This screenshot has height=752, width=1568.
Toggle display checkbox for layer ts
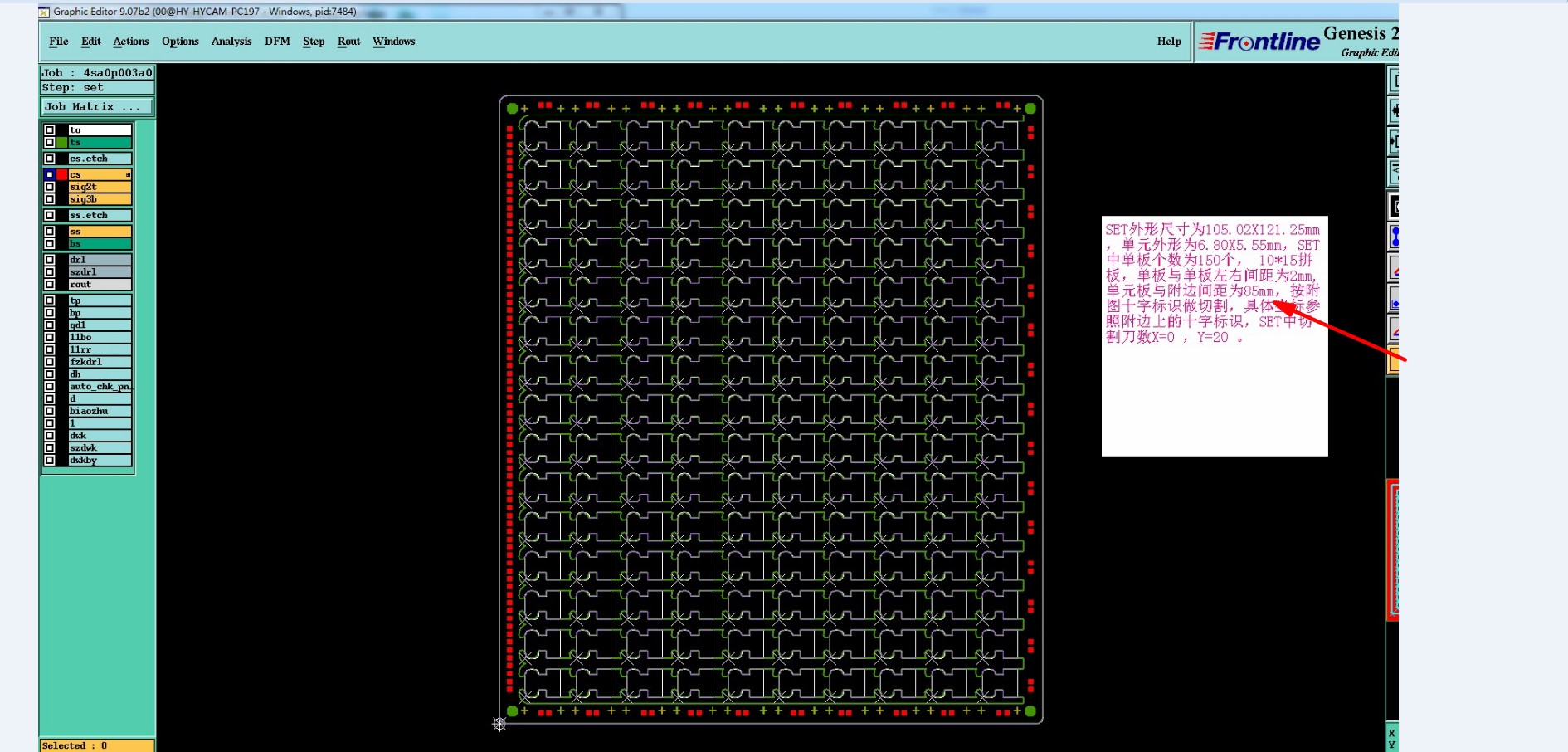[x=50, y=143]
